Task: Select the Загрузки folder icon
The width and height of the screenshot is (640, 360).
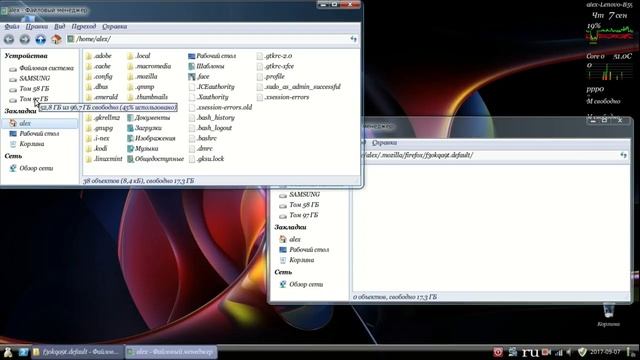Action: [130, 128]
